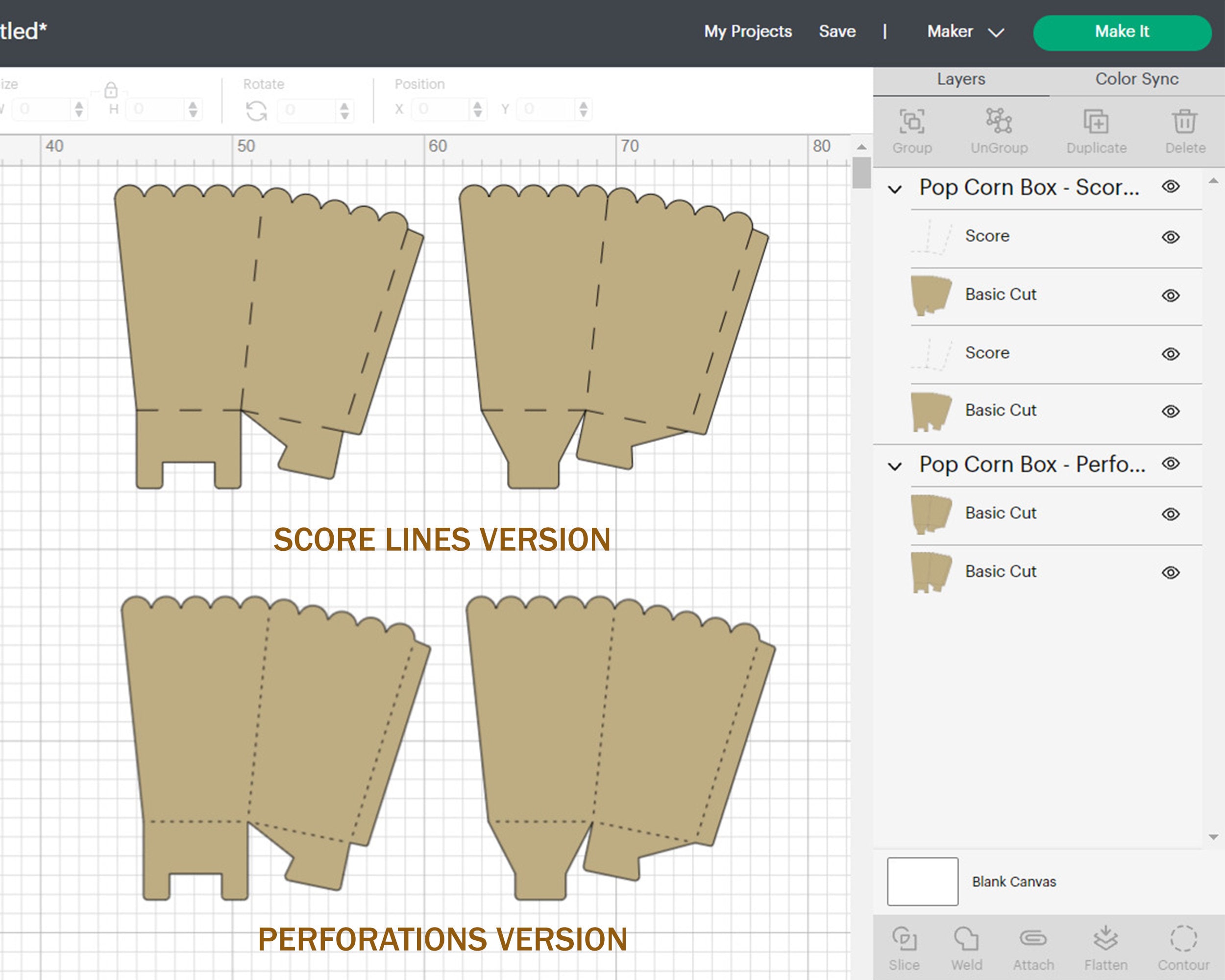Click Save to save the project

837,32
